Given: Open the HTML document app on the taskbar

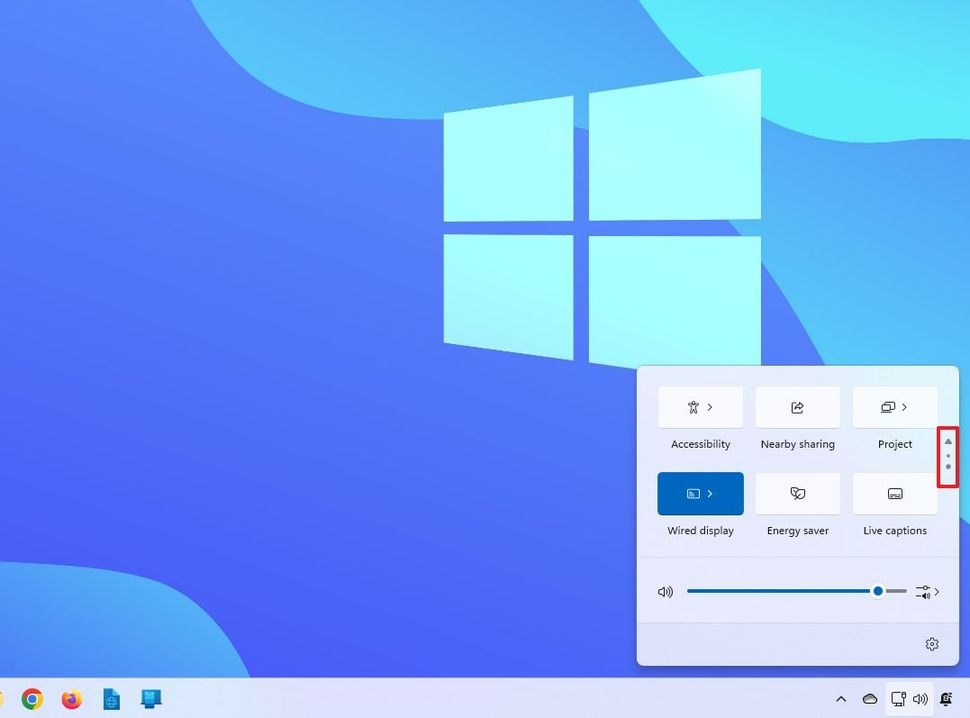Looking at the screenshot, I should 110,699.
